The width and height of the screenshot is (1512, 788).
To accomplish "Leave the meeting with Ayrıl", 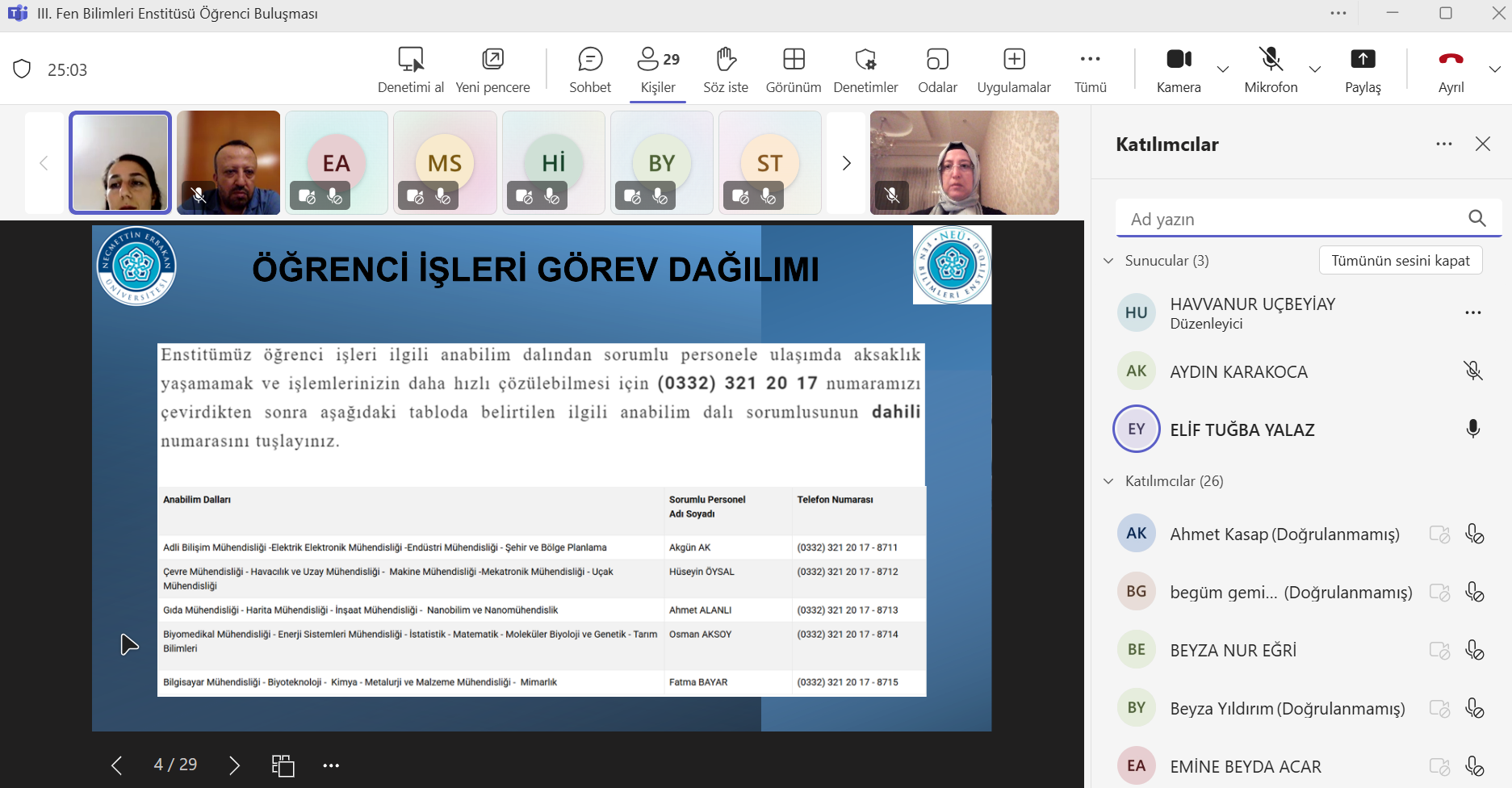I will (x=1450, y=69).
